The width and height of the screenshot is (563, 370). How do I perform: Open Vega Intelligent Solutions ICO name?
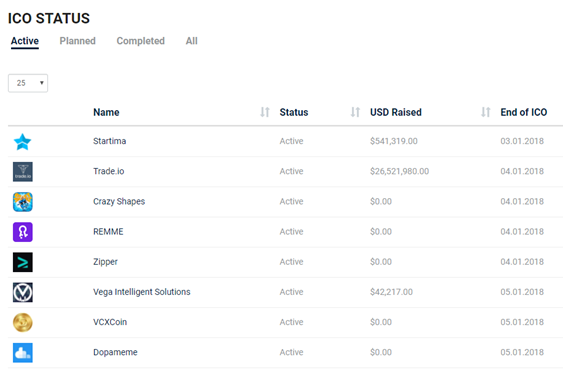tap(142, 292)
